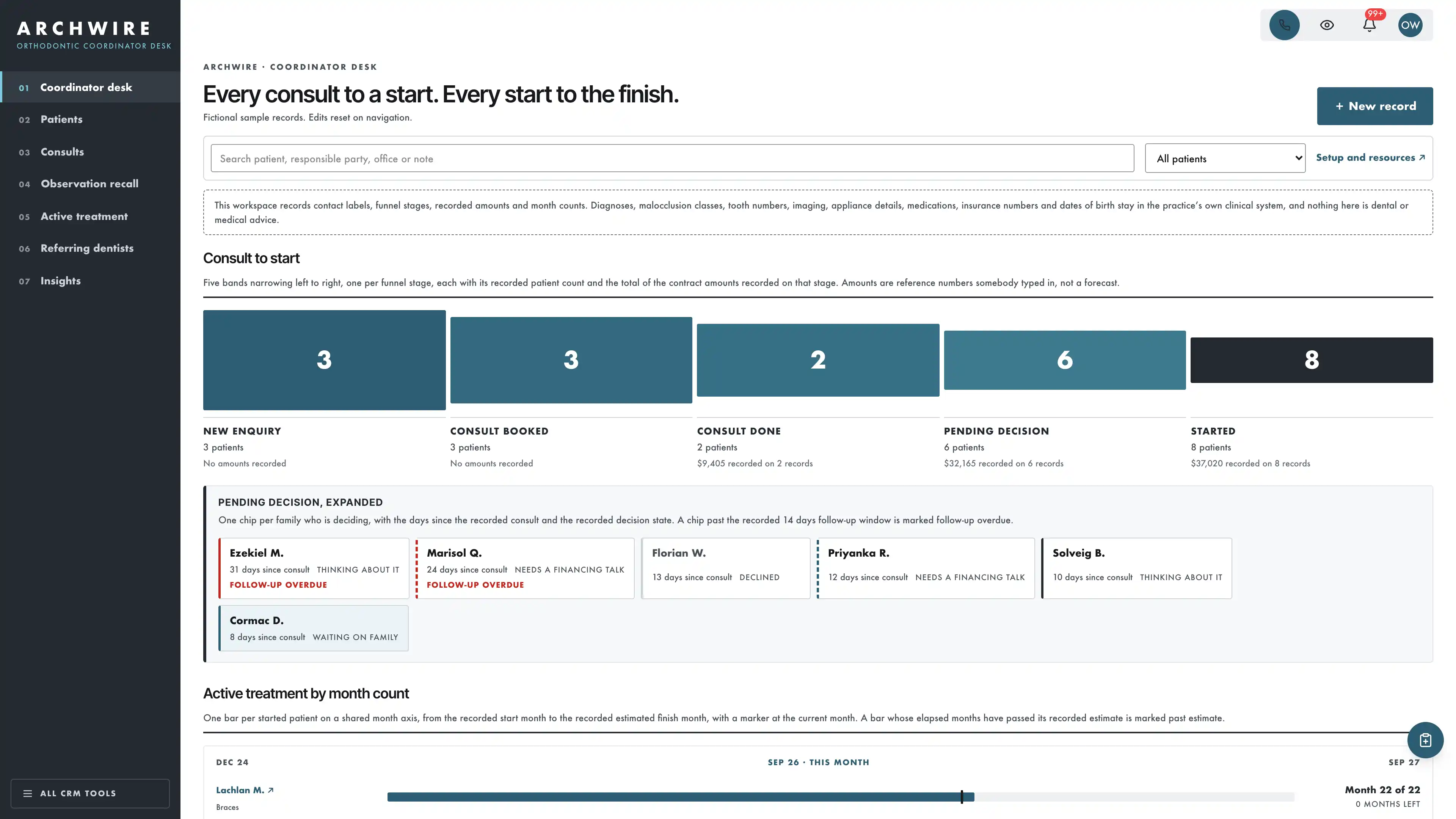Open the Cormac D. pending chip
This screenshot has width=1456, height=819.
tap(314, 628)
